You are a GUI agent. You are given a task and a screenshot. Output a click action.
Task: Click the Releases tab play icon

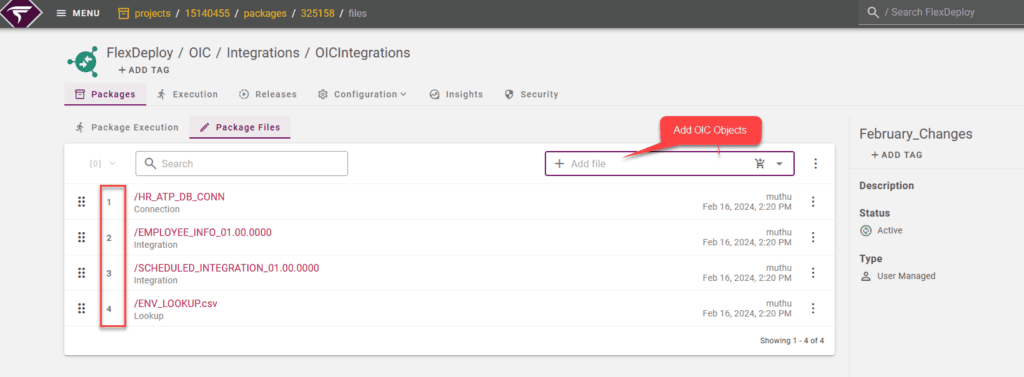[x=244, y=94]
